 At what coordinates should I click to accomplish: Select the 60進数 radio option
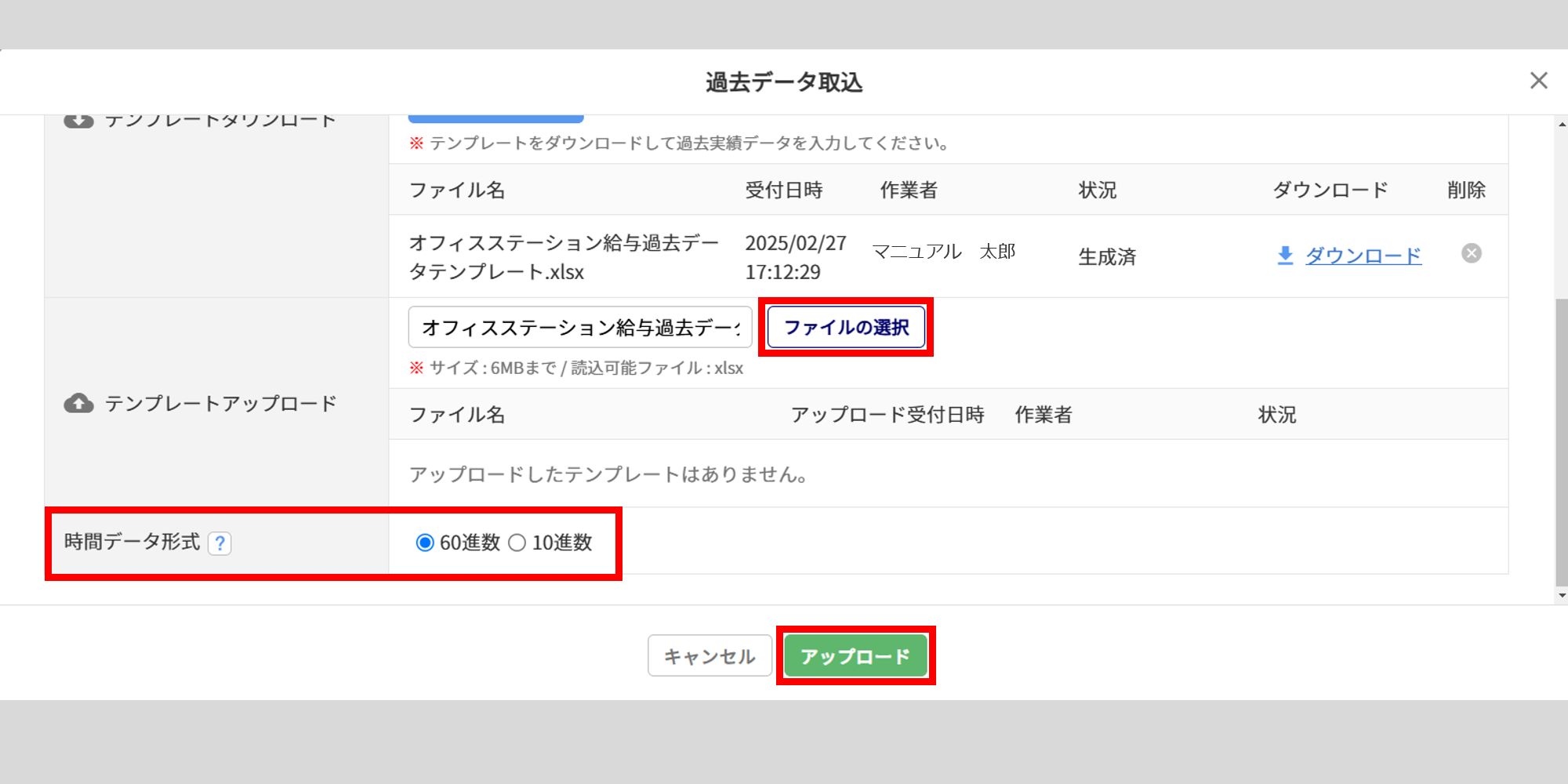coord(425,543)
